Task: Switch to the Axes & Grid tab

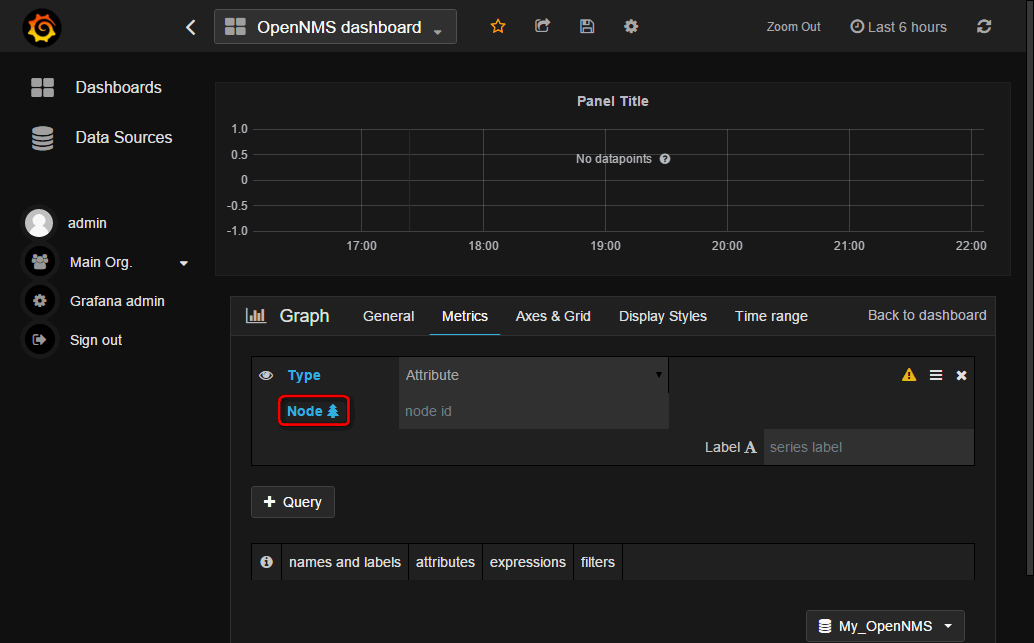Action: pos(553,317)
